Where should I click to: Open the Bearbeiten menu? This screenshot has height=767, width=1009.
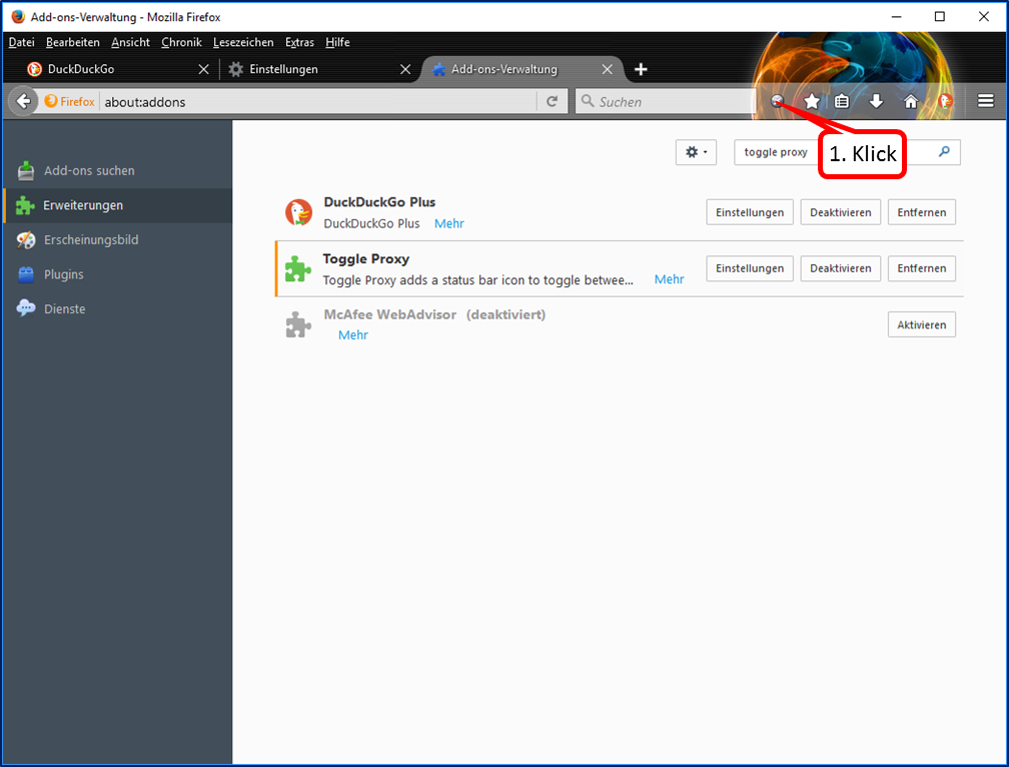point(73,42)
